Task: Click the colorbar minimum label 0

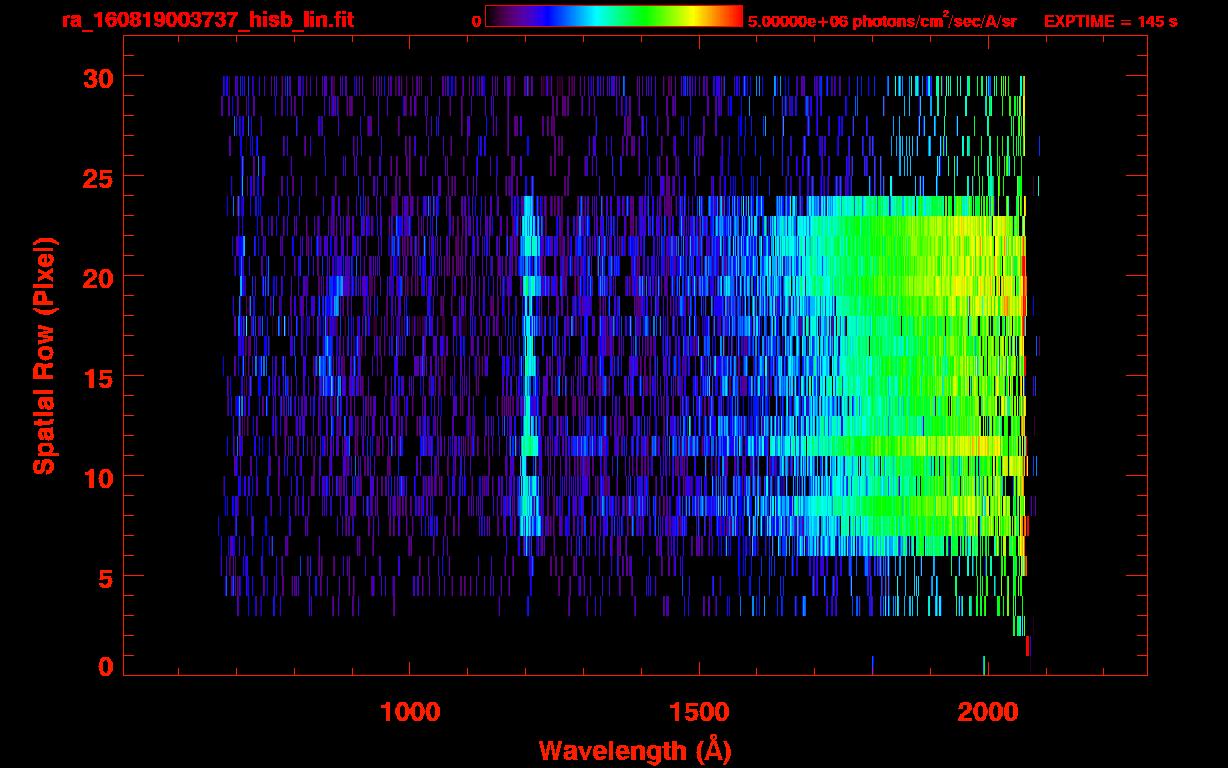Action: (x=476, y=21)
